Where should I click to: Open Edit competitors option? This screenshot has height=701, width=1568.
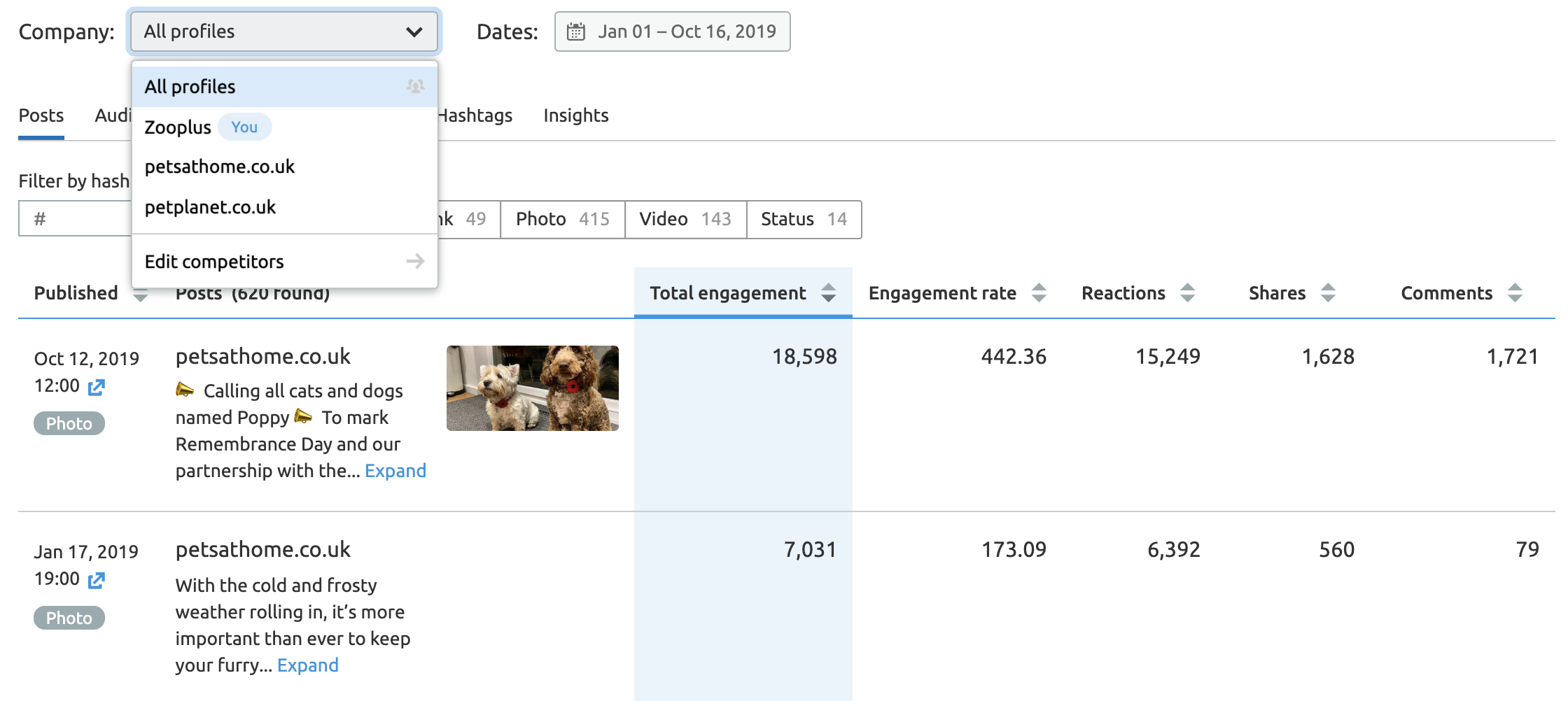284,262
